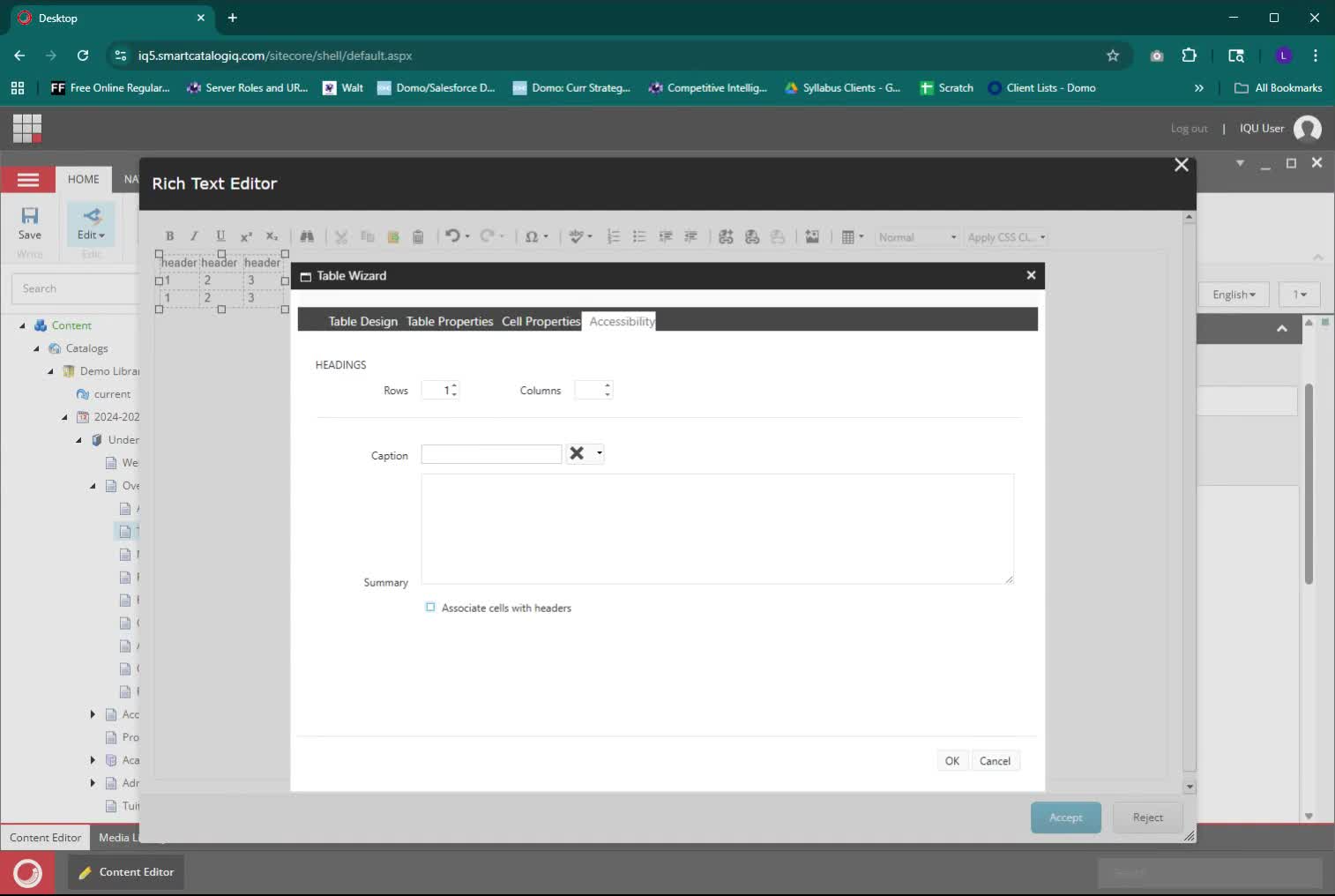Open the Insert Image tool
Screen dimensions: 1335x896
812,236
